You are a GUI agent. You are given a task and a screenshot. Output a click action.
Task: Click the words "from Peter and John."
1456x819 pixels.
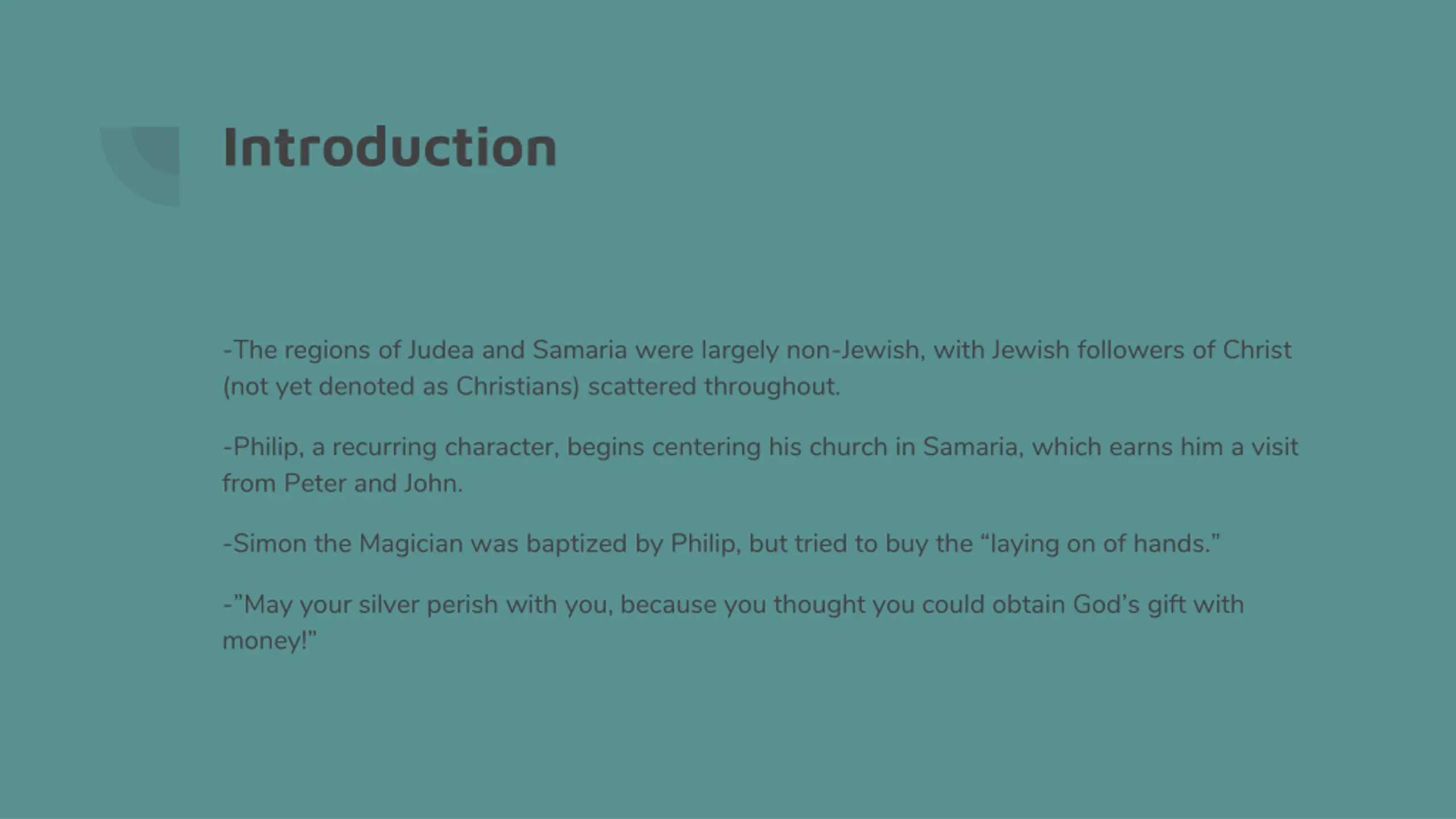343,483
